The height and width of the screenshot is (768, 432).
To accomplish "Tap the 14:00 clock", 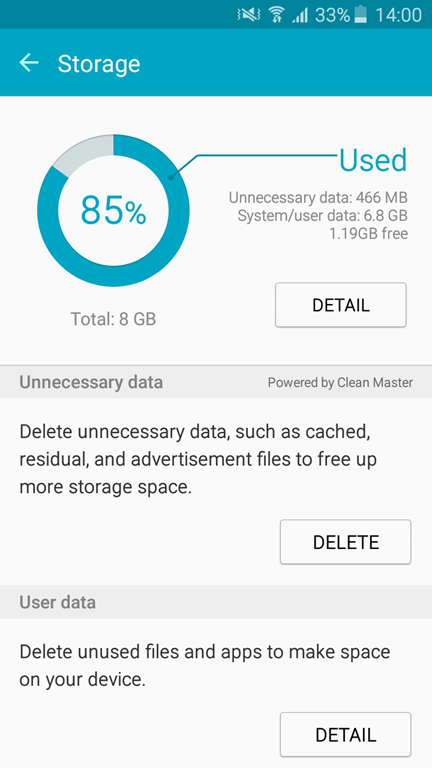I will [x=398, y=15].
